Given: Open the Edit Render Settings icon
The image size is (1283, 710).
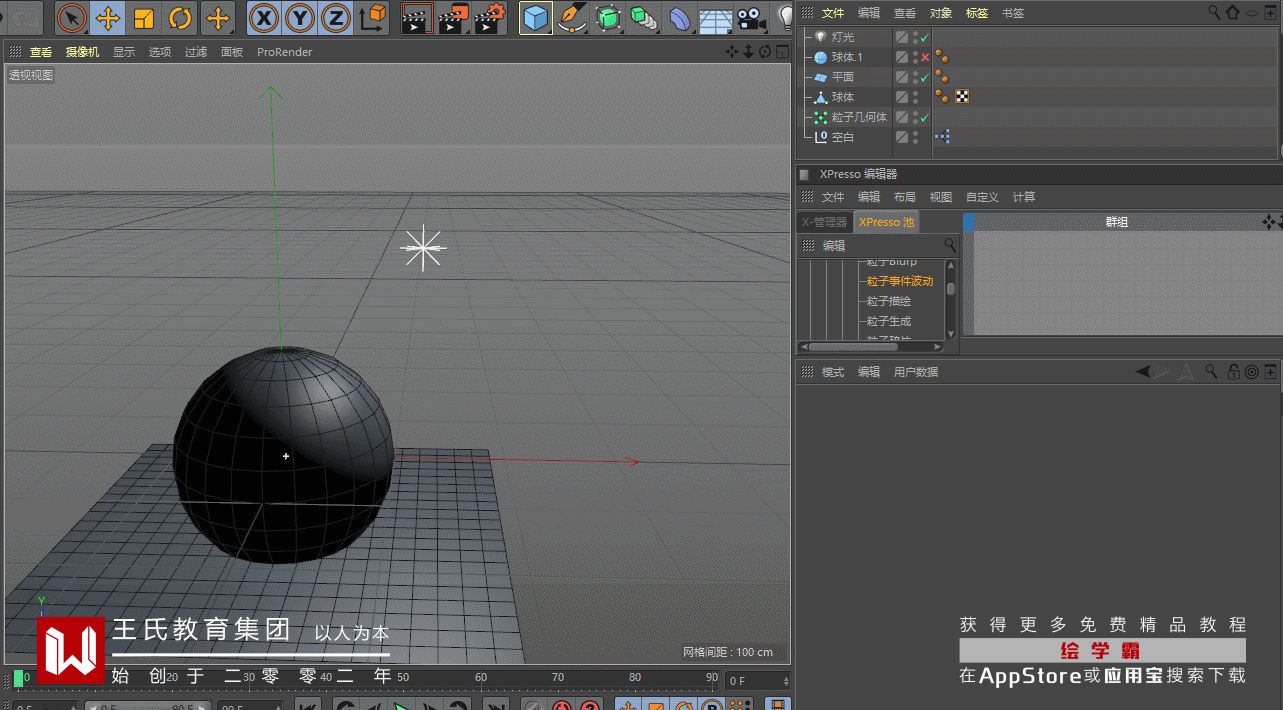Looking at the screenshot, I should coord(489,18).
